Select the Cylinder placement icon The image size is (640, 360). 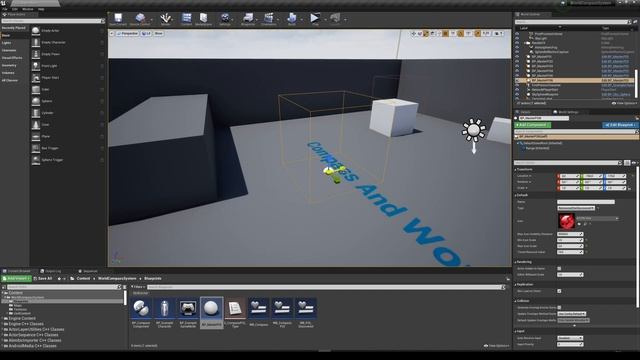[x=36, y=113]
